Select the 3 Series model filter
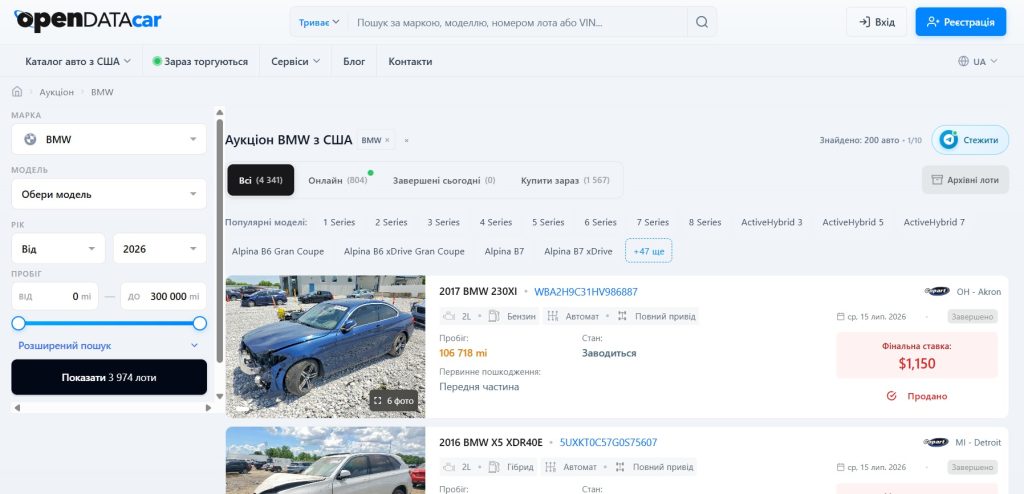Image resolution: width=1024 pixels, height=494 pixels. (443, 222)
